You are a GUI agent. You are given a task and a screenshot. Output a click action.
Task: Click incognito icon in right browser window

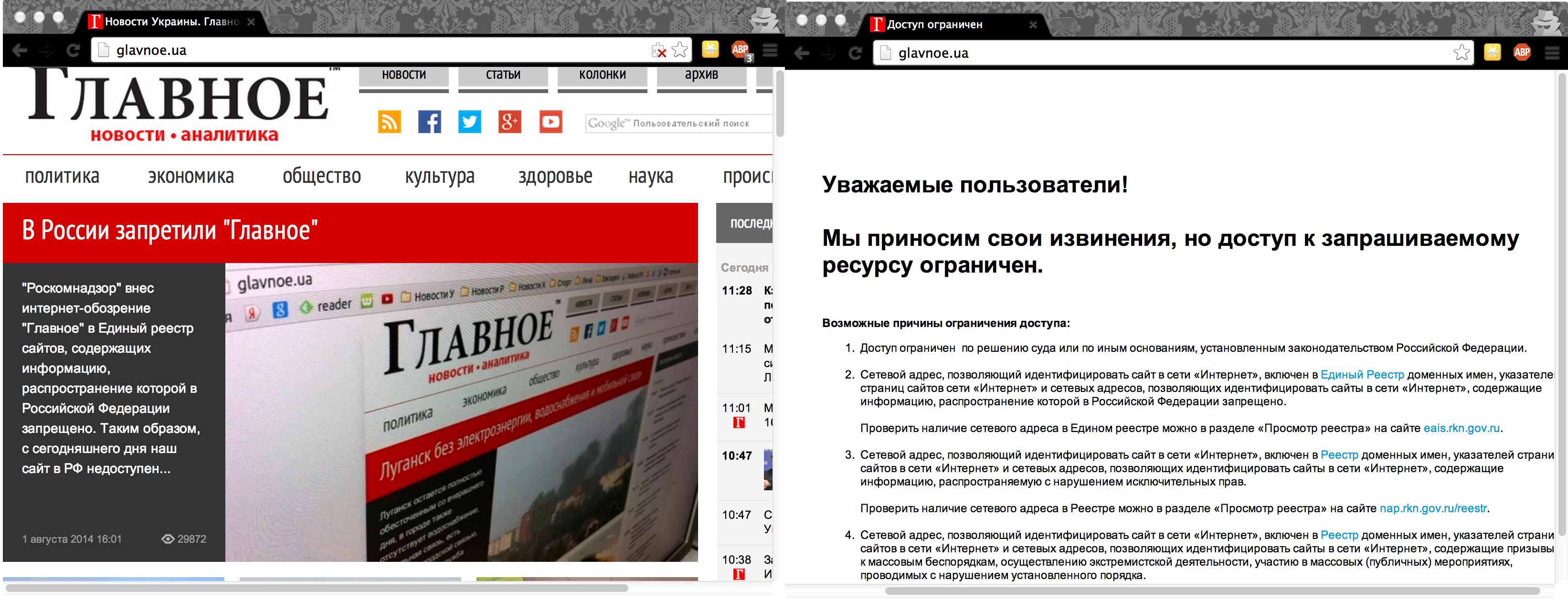coord(1546,22)
